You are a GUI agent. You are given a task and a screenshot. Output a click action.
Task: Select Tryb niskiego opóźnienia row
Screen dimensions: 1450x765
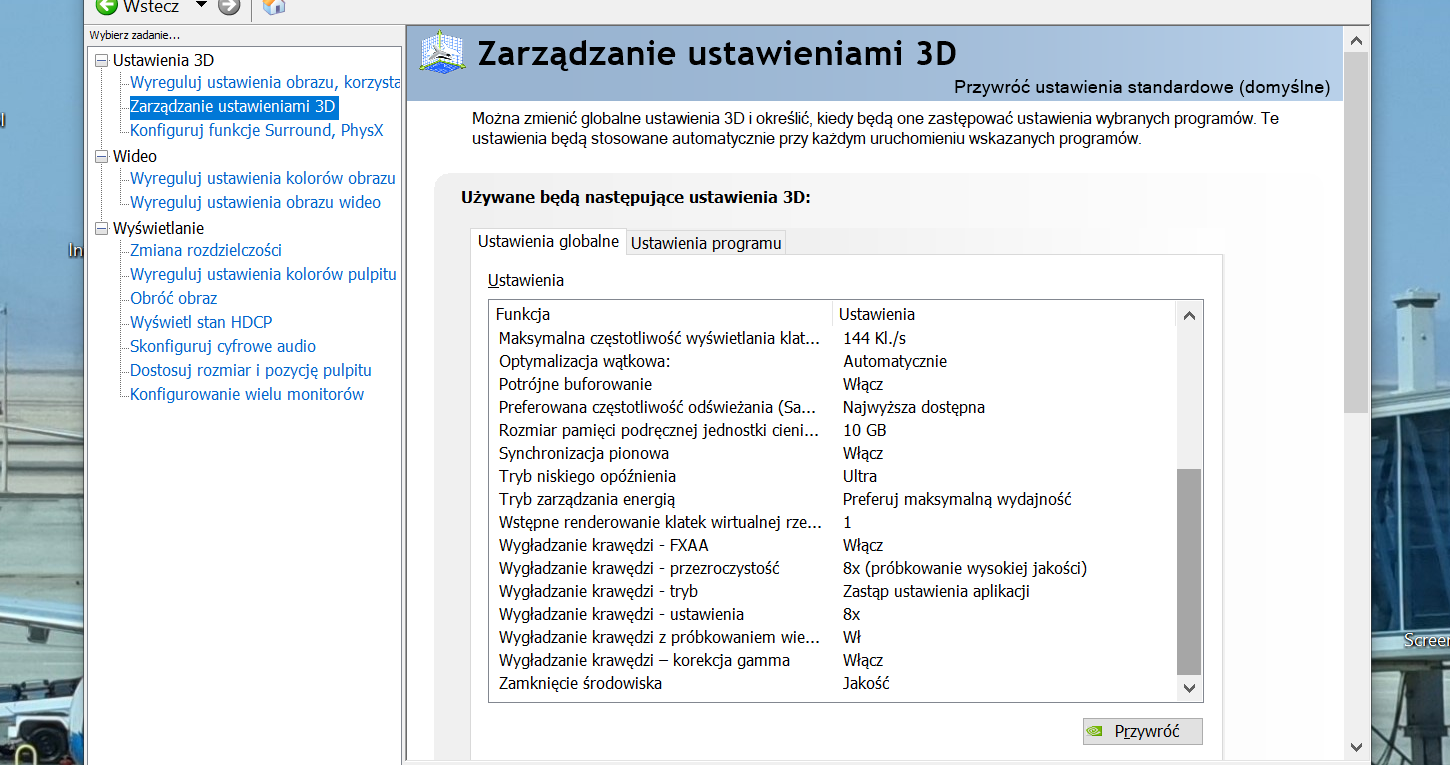tap(833, 476)
